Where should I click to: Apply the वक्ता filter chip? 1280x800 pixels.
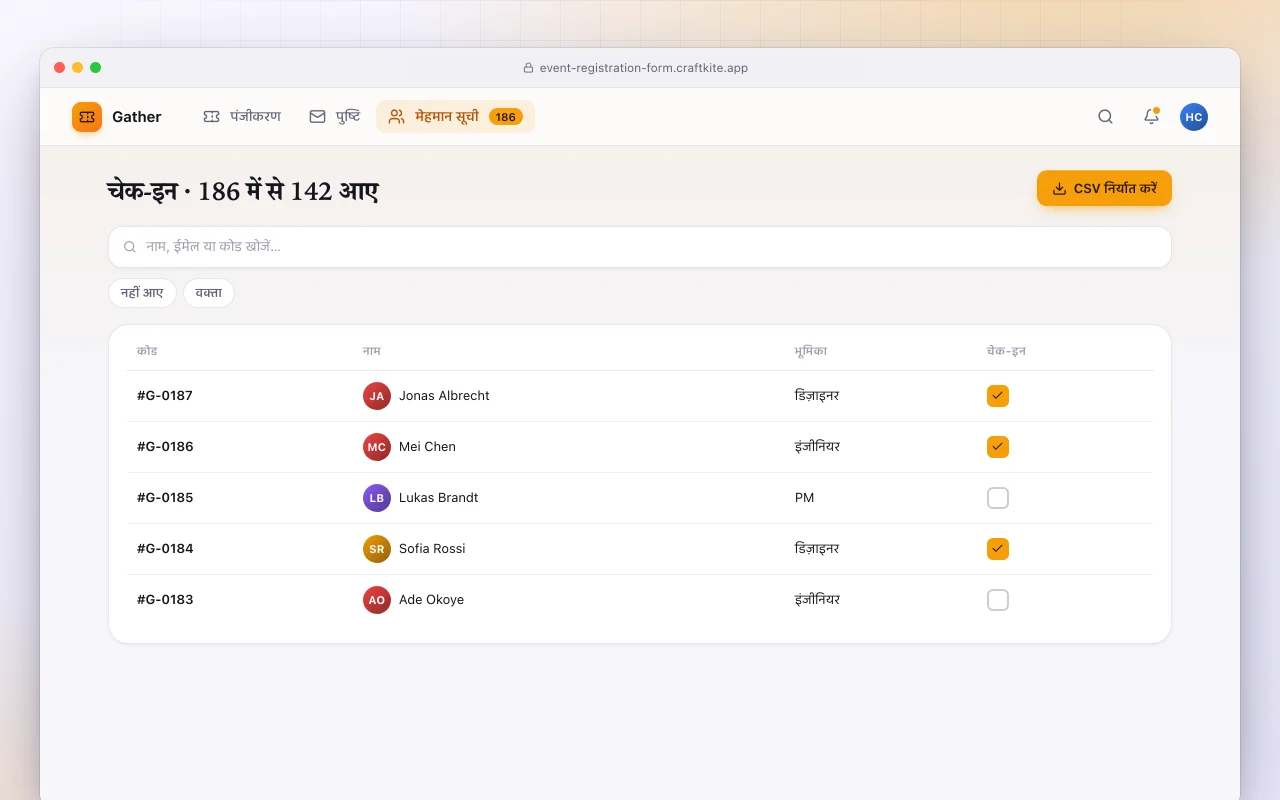coord(209,293)
